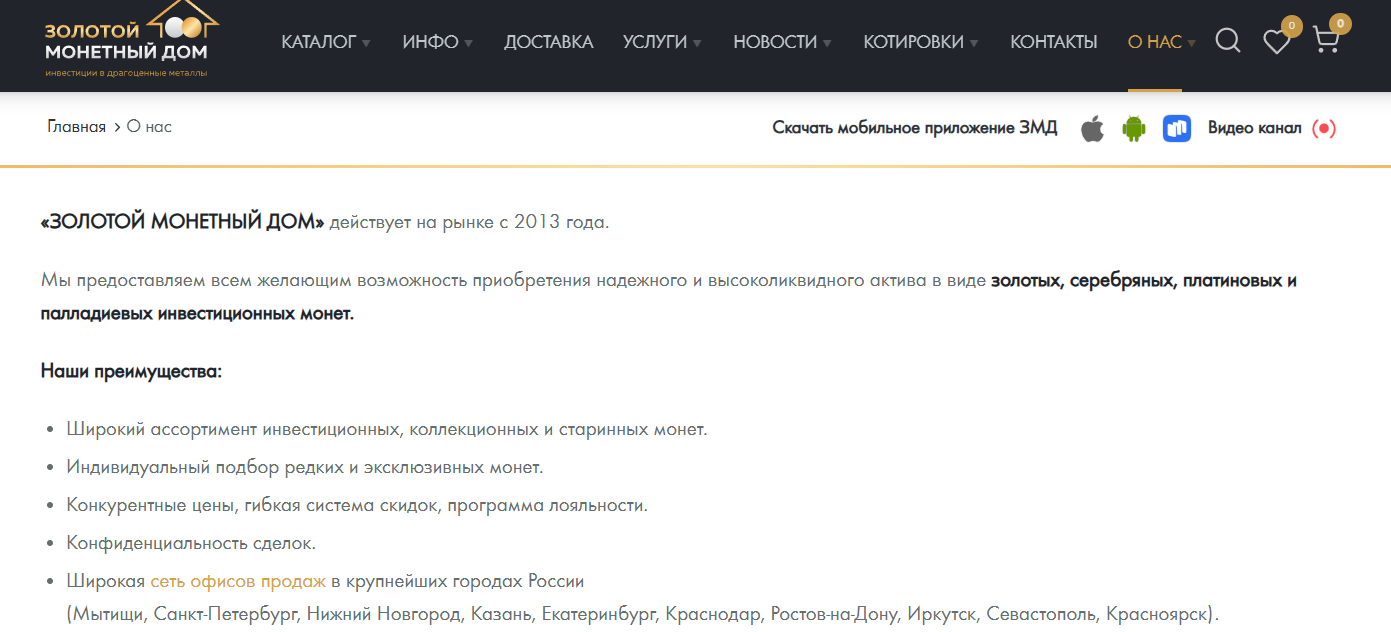Click the Индивидуальный подбор редких монет item

pos(305,467)
